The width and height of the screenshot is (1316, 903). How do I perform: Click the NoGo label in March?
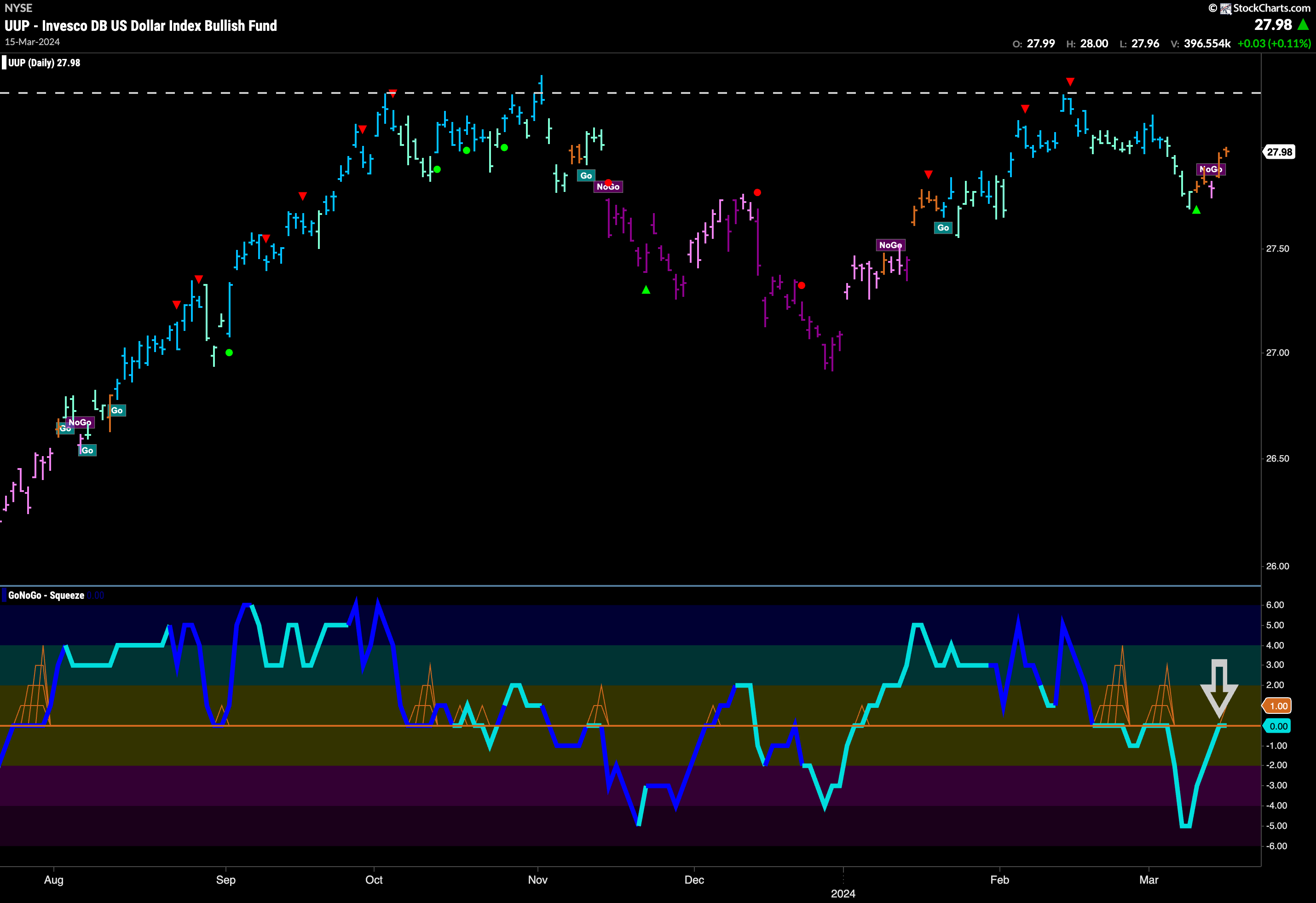tap(1211, 169)
